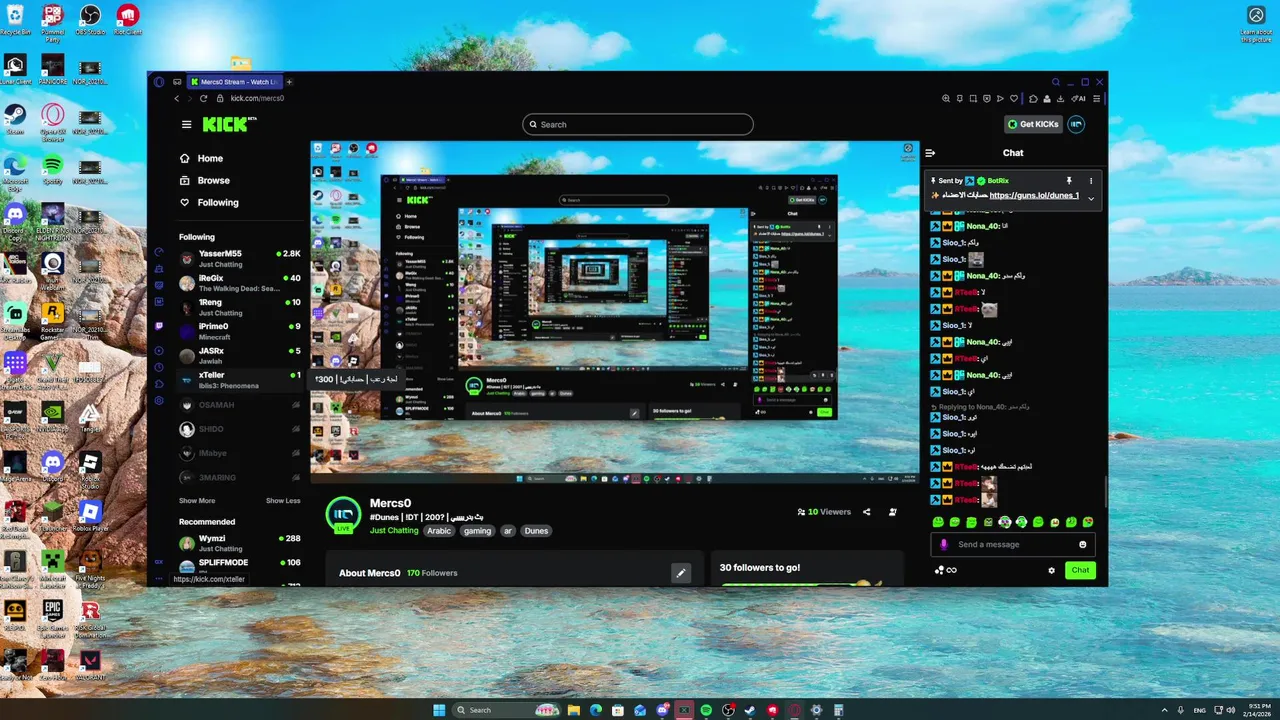The height and width of the screenshot is (720, 1280).
Task: Open browser search tabs magnifier icon
Action: click(x=1055, y=82)
